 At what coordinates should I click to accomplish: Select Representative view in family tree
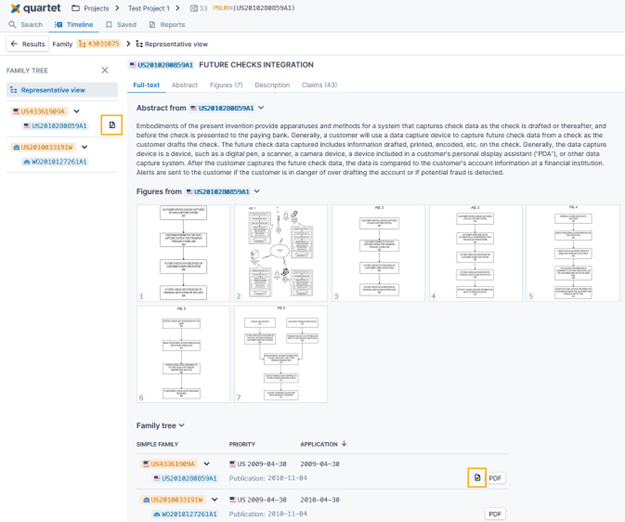click(x=51, y=89)
